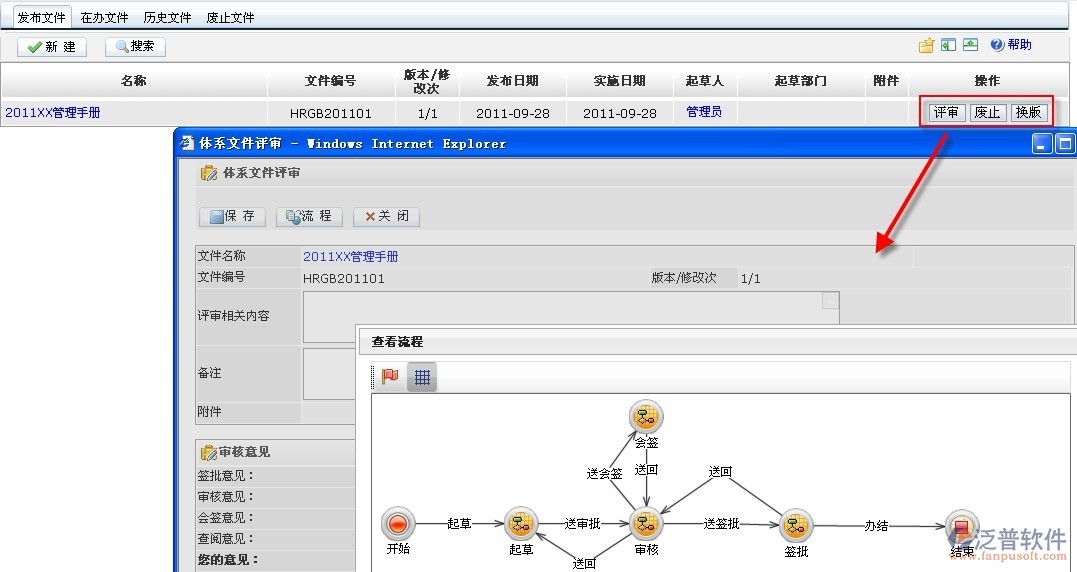The image size is (1077, 572).
Task: Select the 会签 workflow node
Action: pos(646,417)
